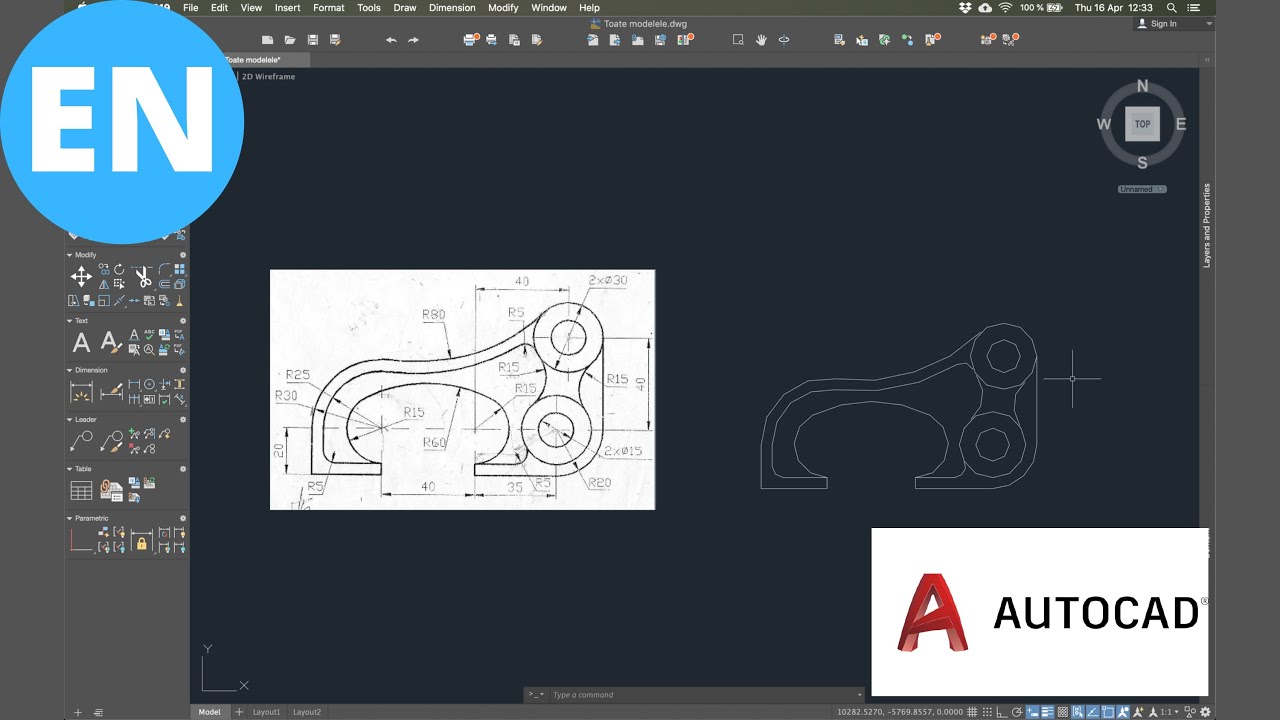Select the Orbit toolbar icon
1280x720 pixels.
pyautogui.click(x=784, y=40)
